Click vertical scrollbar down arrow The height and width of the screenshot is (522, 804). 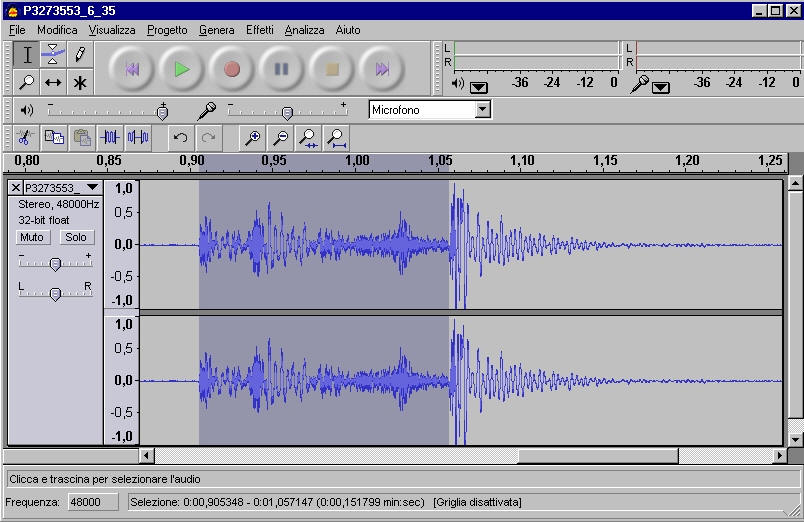pyautogui.click(x=795, y=439)
